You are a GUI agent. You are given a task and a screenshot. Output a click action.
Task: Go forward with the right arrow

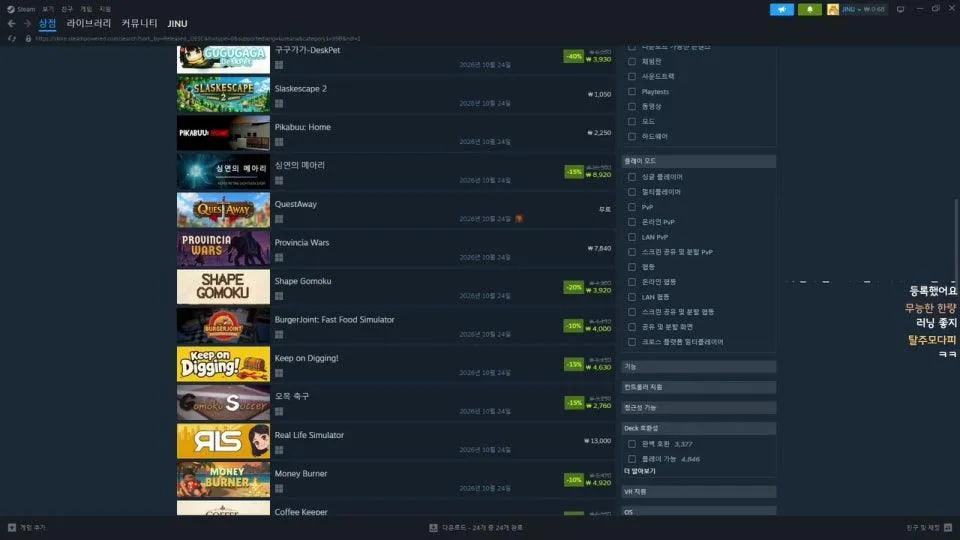(x=27, y=23)
